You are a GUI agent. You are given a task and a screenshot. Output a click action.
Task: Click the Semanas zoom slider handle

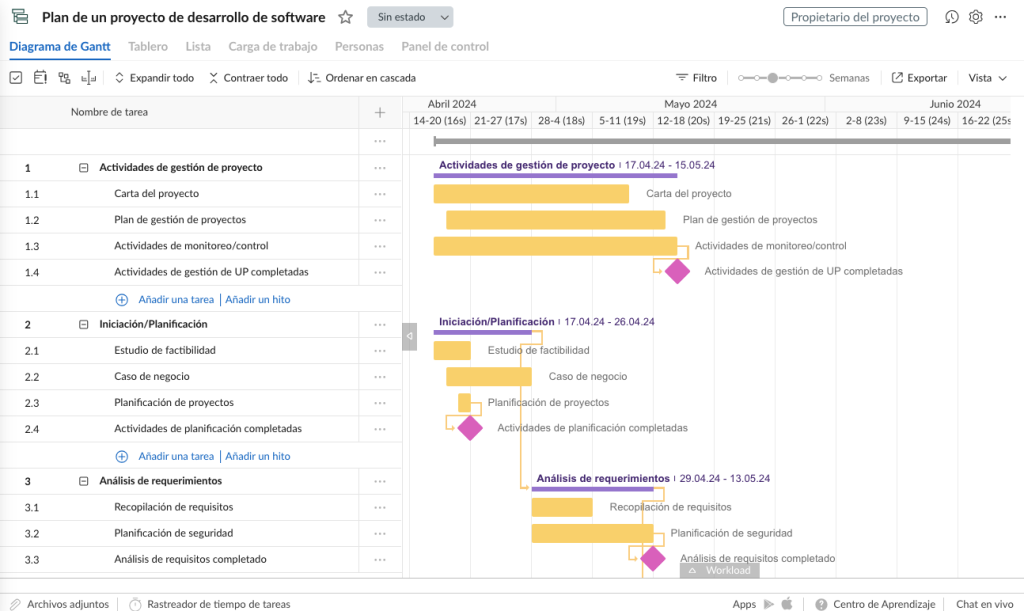[x=773, y=78]
